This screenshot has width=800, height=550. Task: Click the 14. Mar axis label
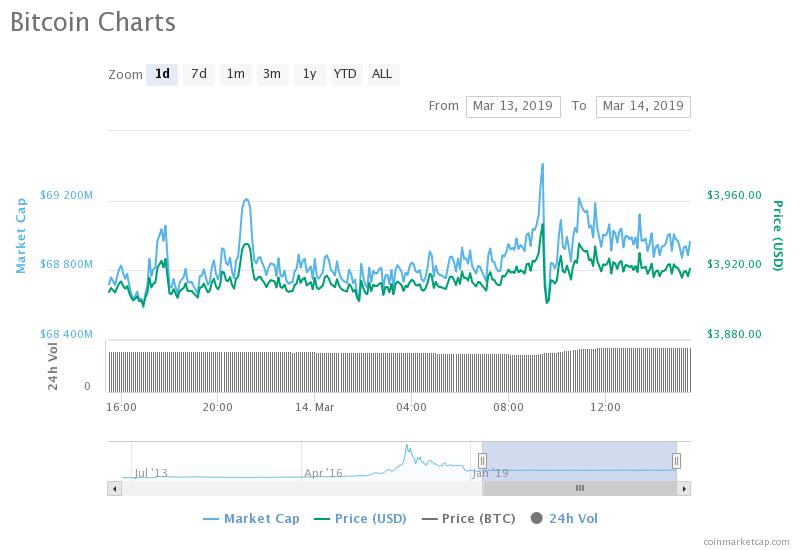[x=314, y=407]
